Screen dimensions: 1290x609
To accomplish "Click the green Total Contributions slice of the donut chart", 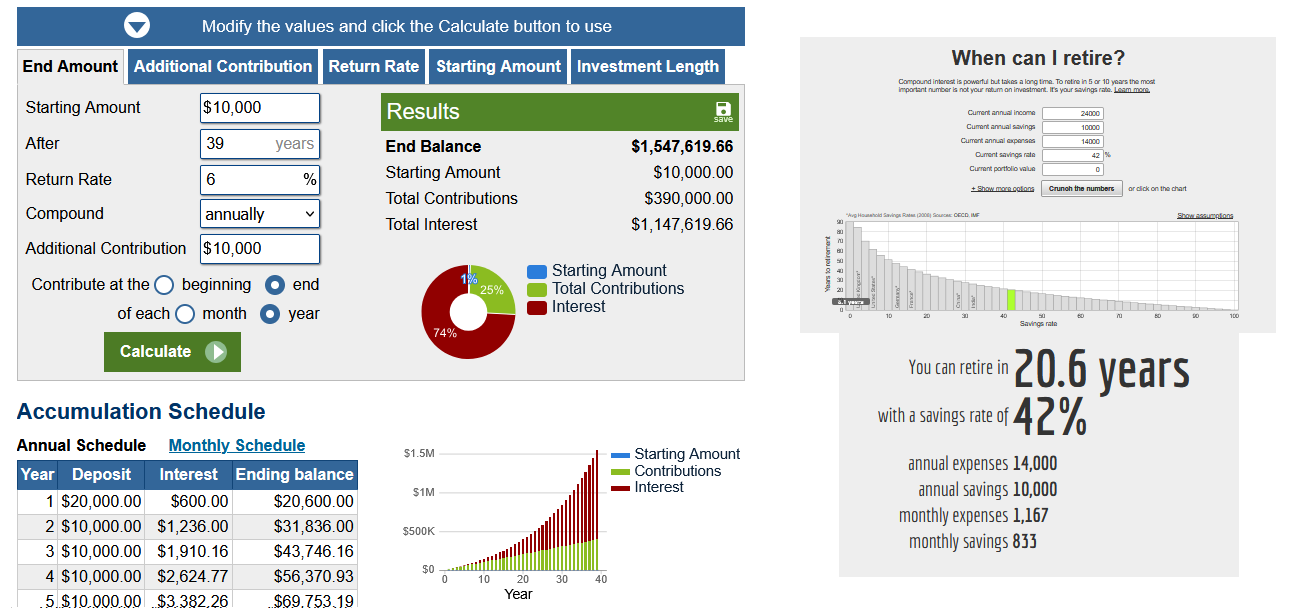I will [x=496, y=288].
